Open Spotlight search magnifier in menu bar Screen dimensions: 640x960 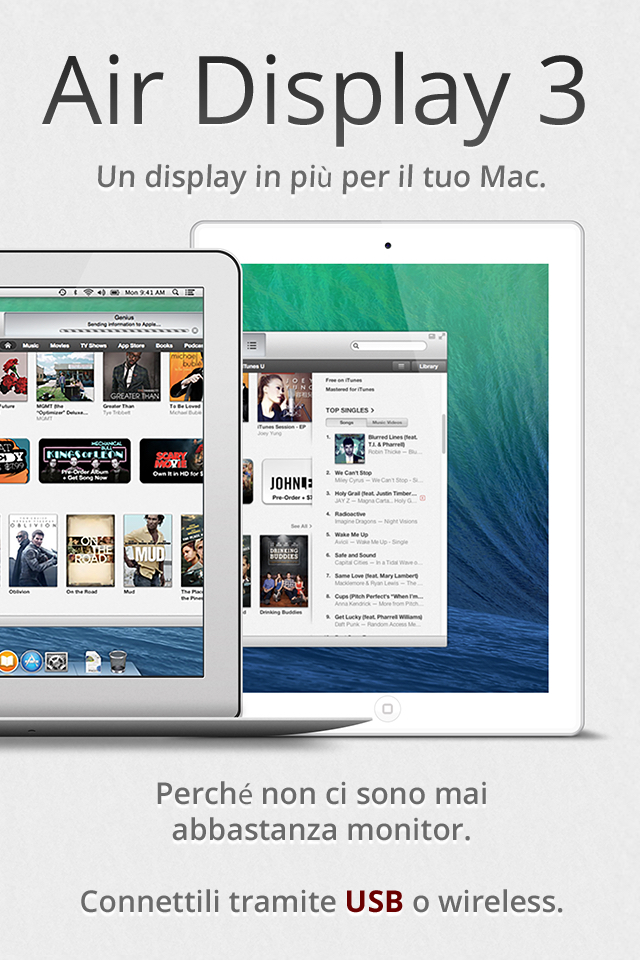(x=175, y=293)
